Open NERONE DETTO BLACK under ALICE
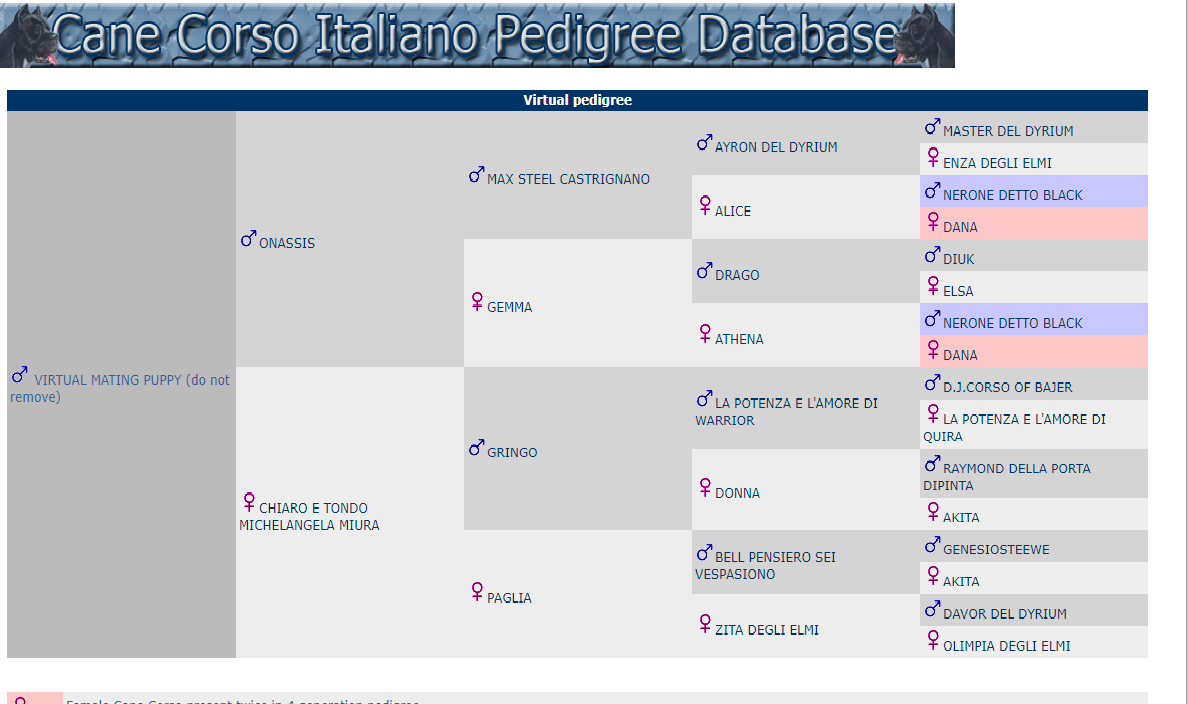The height and width of the screenshot is (704, 1188). tap(1012, 196)
